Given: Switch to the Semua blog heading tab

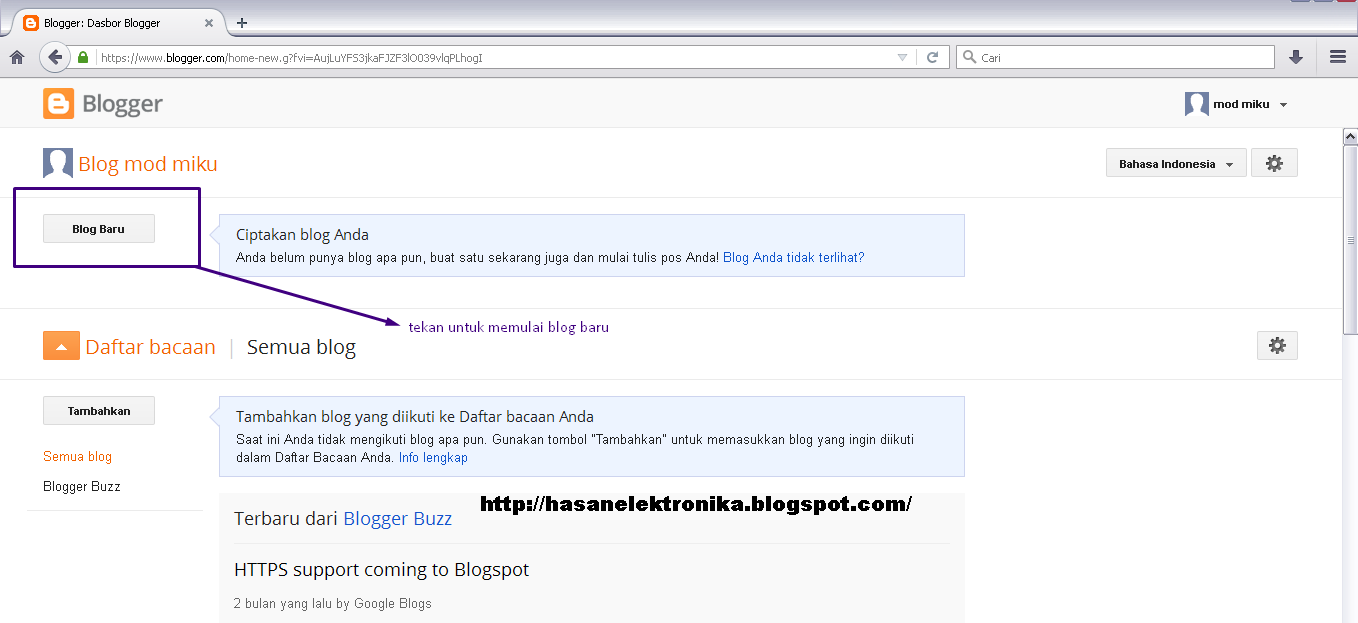Looking at the screenshot, I should 301,347.
